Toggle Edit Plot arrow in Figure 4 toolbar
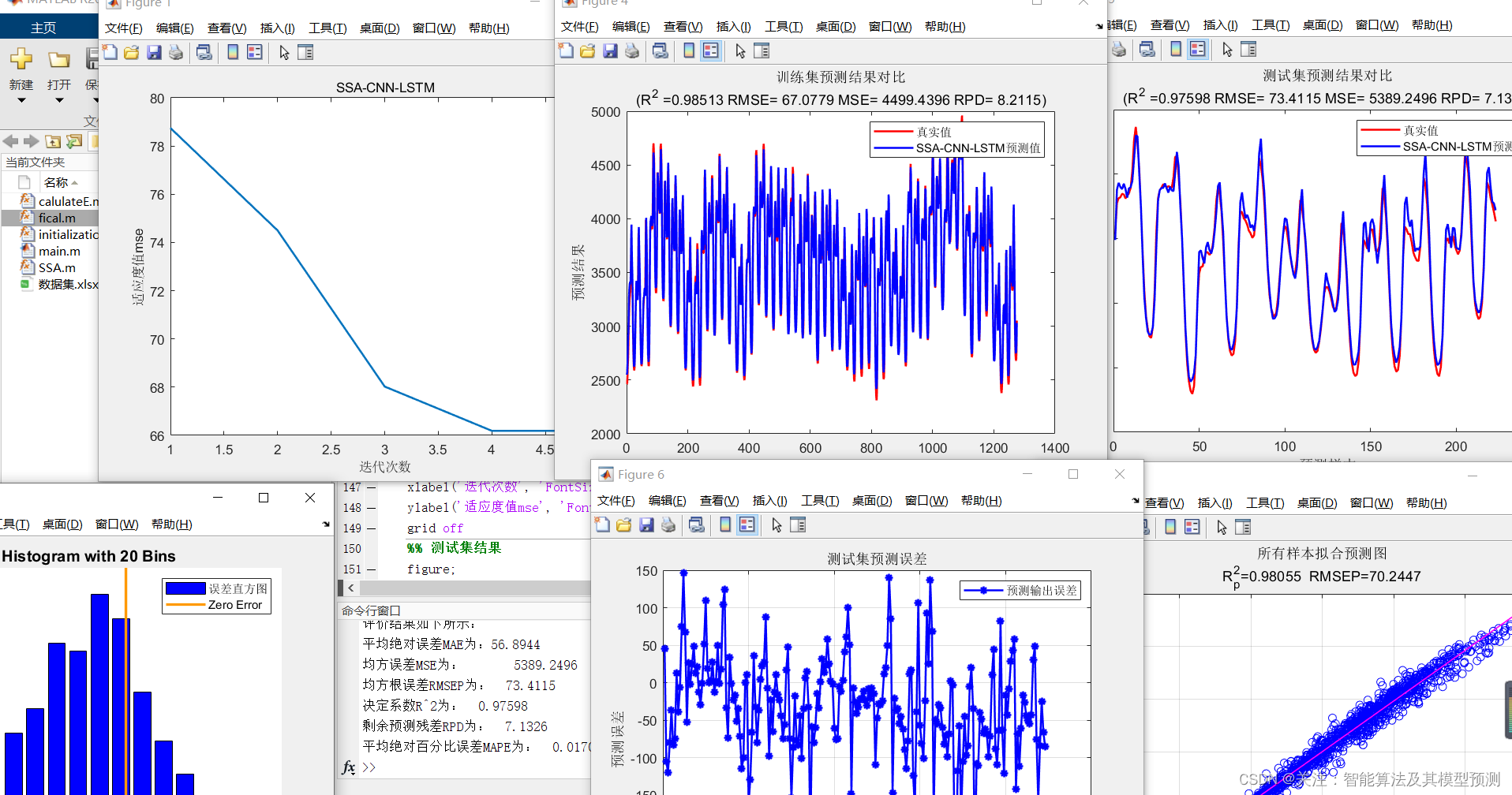This screenshot has height=795, width=1512. tap(740, 50)
